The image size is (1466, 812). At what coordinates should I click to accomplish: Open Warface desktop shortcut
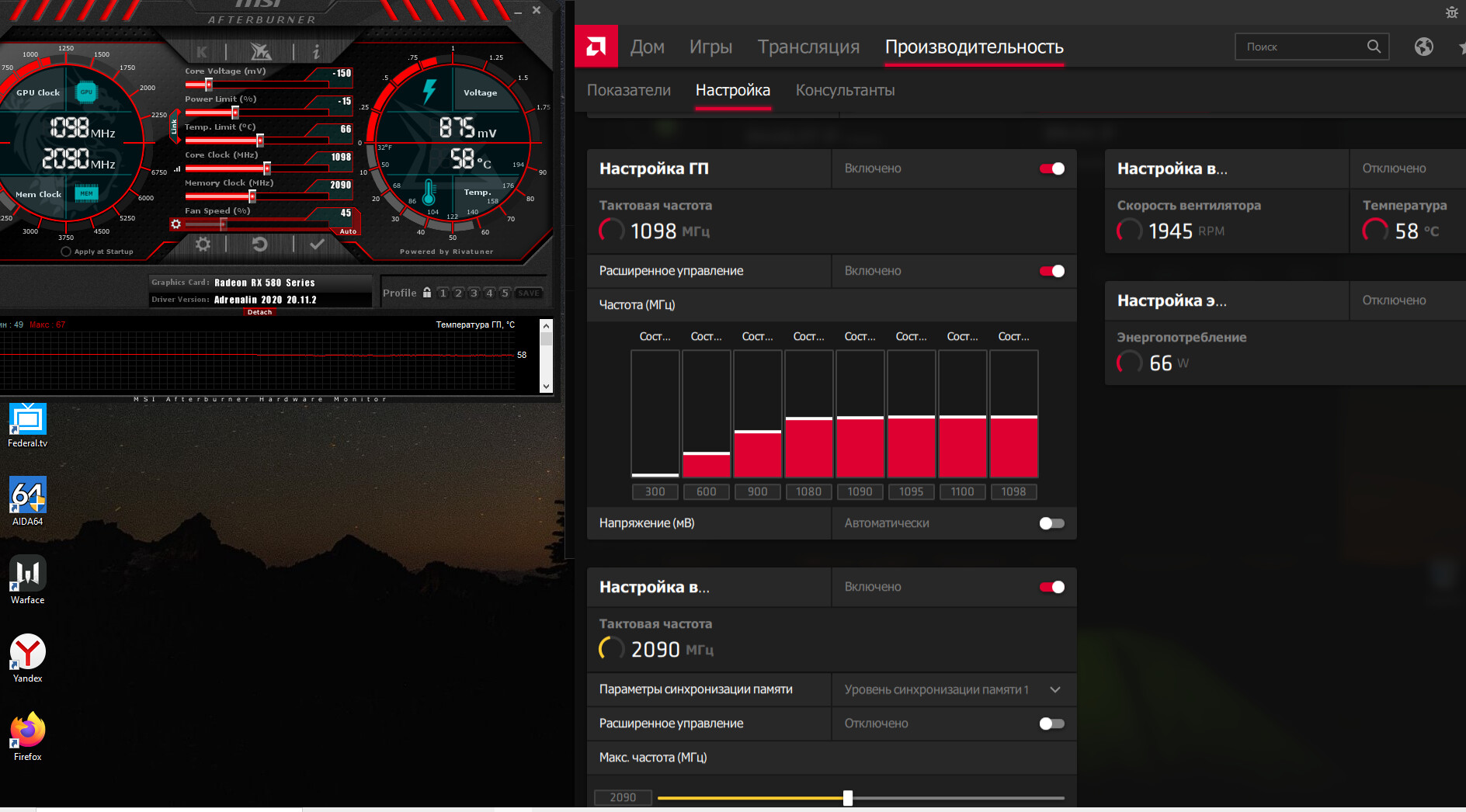coord(28,580)
